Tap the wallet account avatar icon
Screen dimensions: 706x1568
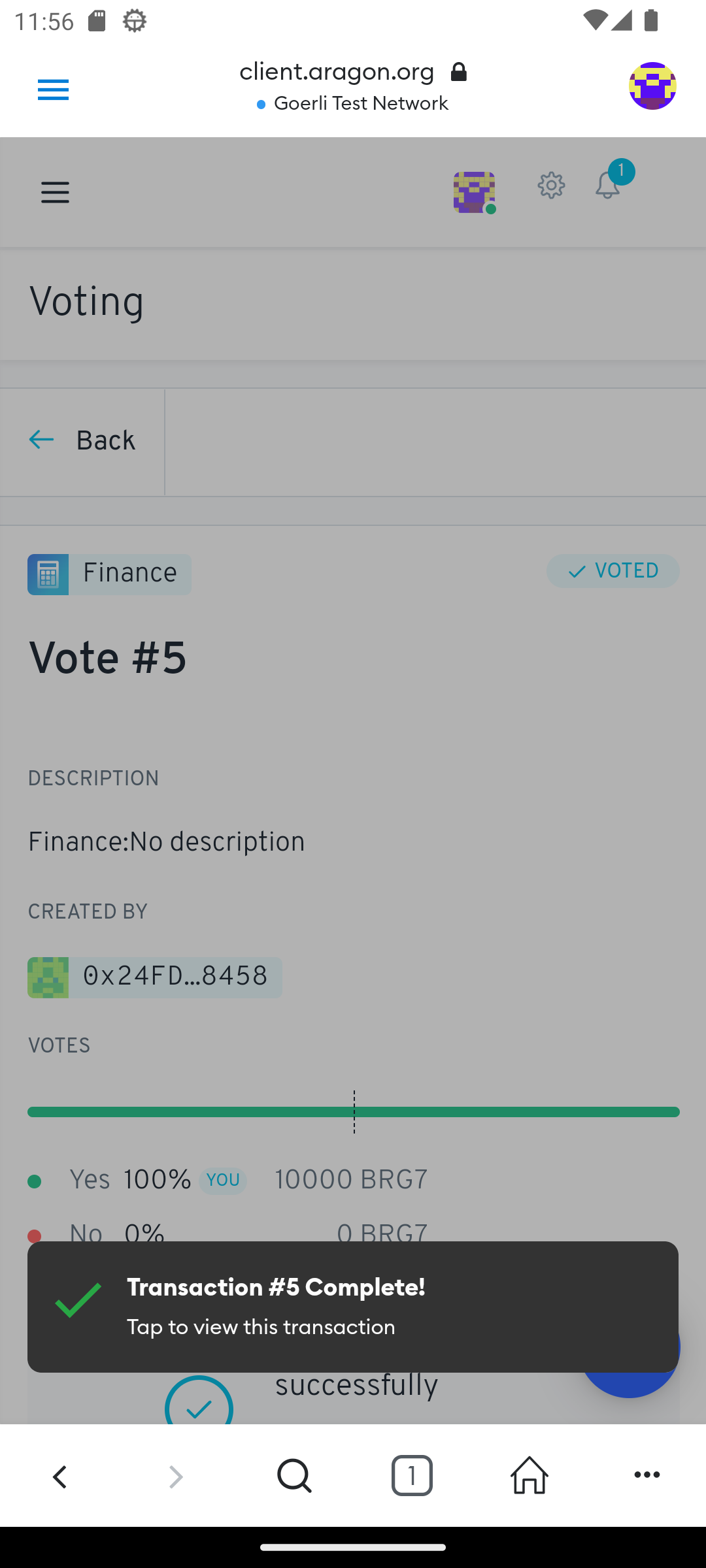coord(652,86)
